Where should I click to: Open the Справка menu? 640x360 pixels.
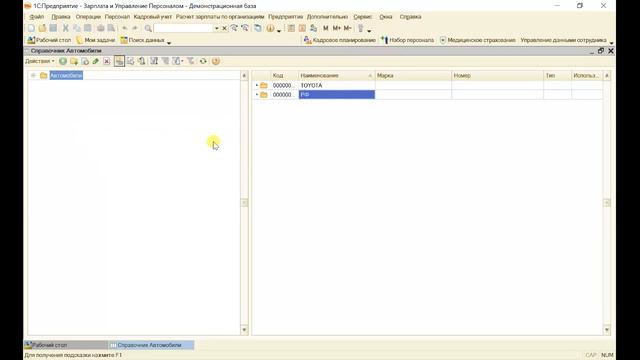[410, 17]
